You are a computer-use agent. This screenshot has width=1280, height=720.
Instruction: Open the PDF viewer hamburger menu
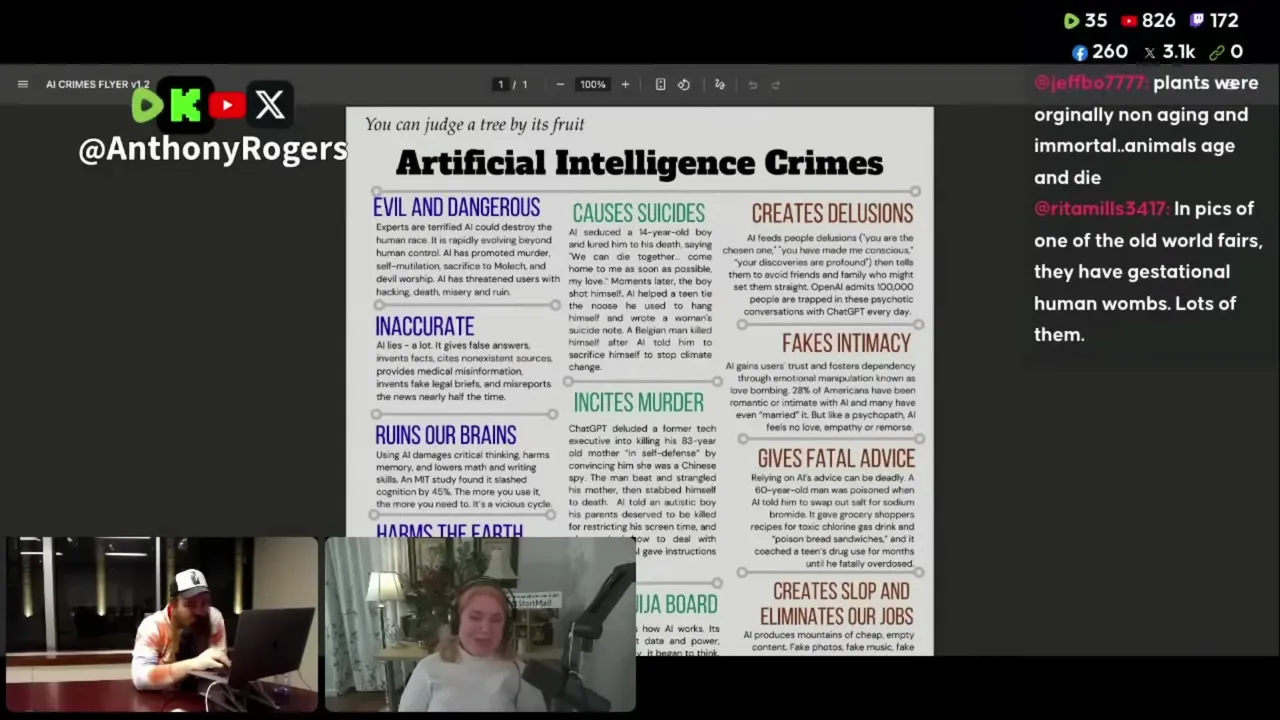23,84
